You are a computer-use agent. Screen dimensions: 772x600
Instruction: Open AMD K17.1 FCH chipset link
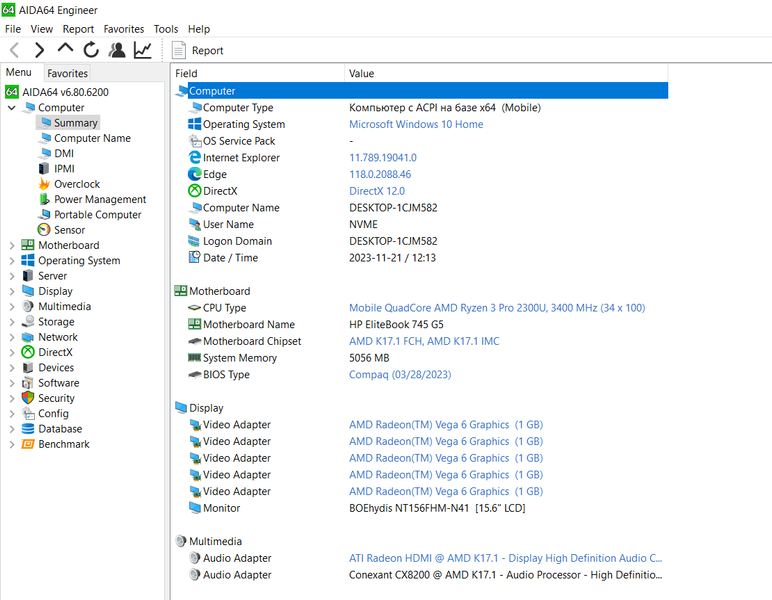coord(424,341)
